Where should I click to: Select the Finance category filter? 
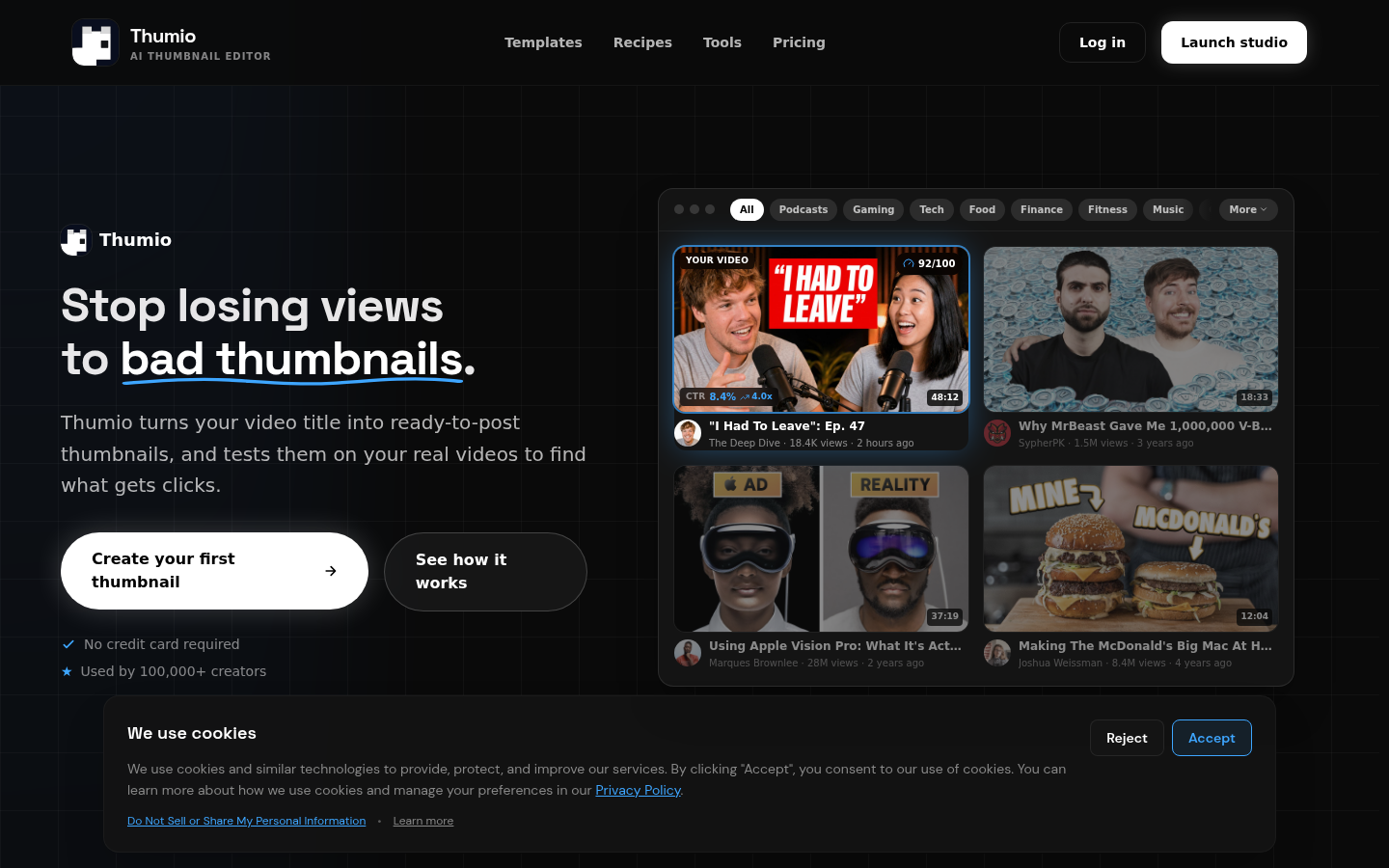(x=1042, y=209)
